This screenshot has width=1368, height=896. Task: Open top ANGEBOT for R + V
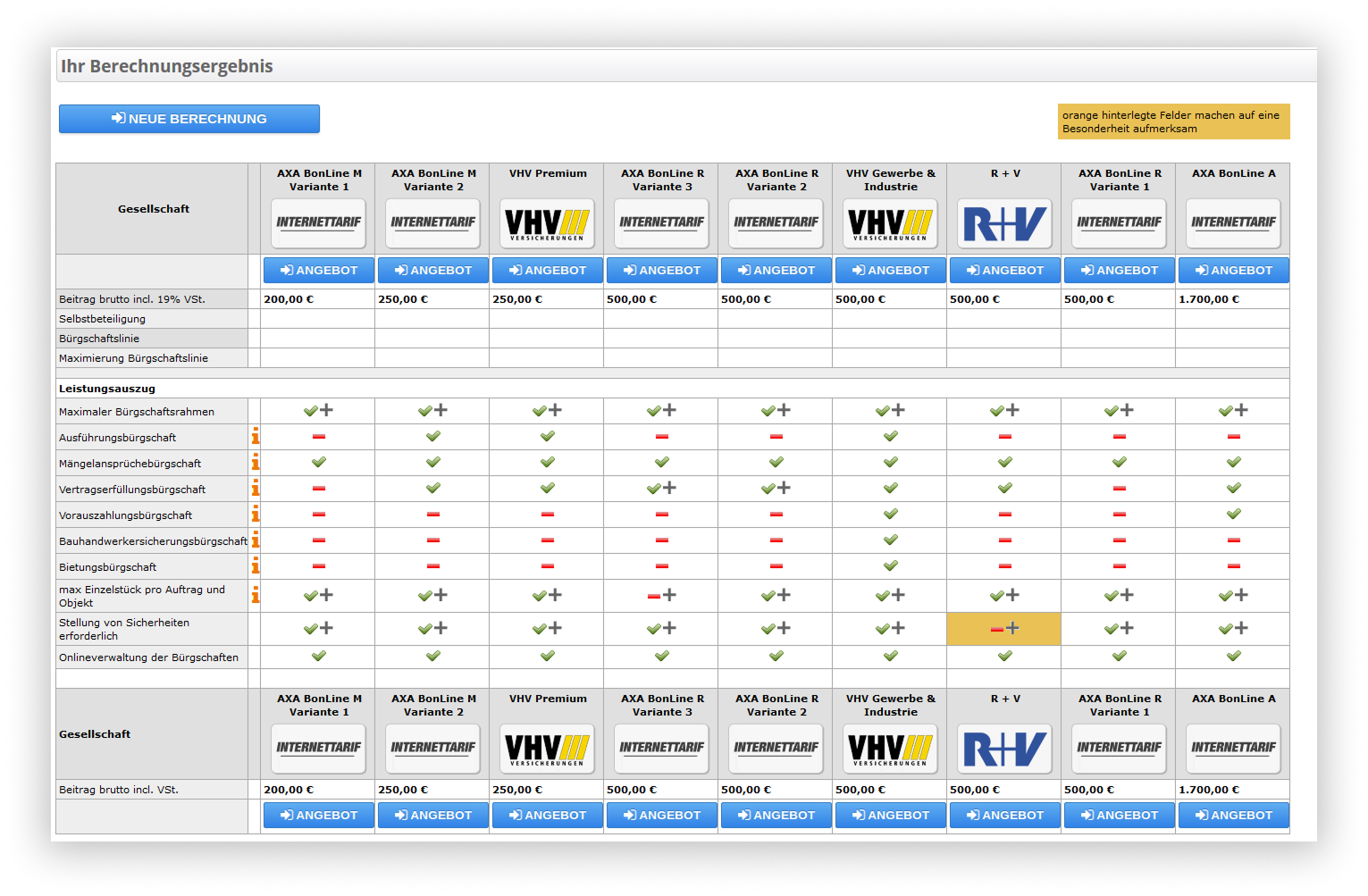coord(1005,270)
